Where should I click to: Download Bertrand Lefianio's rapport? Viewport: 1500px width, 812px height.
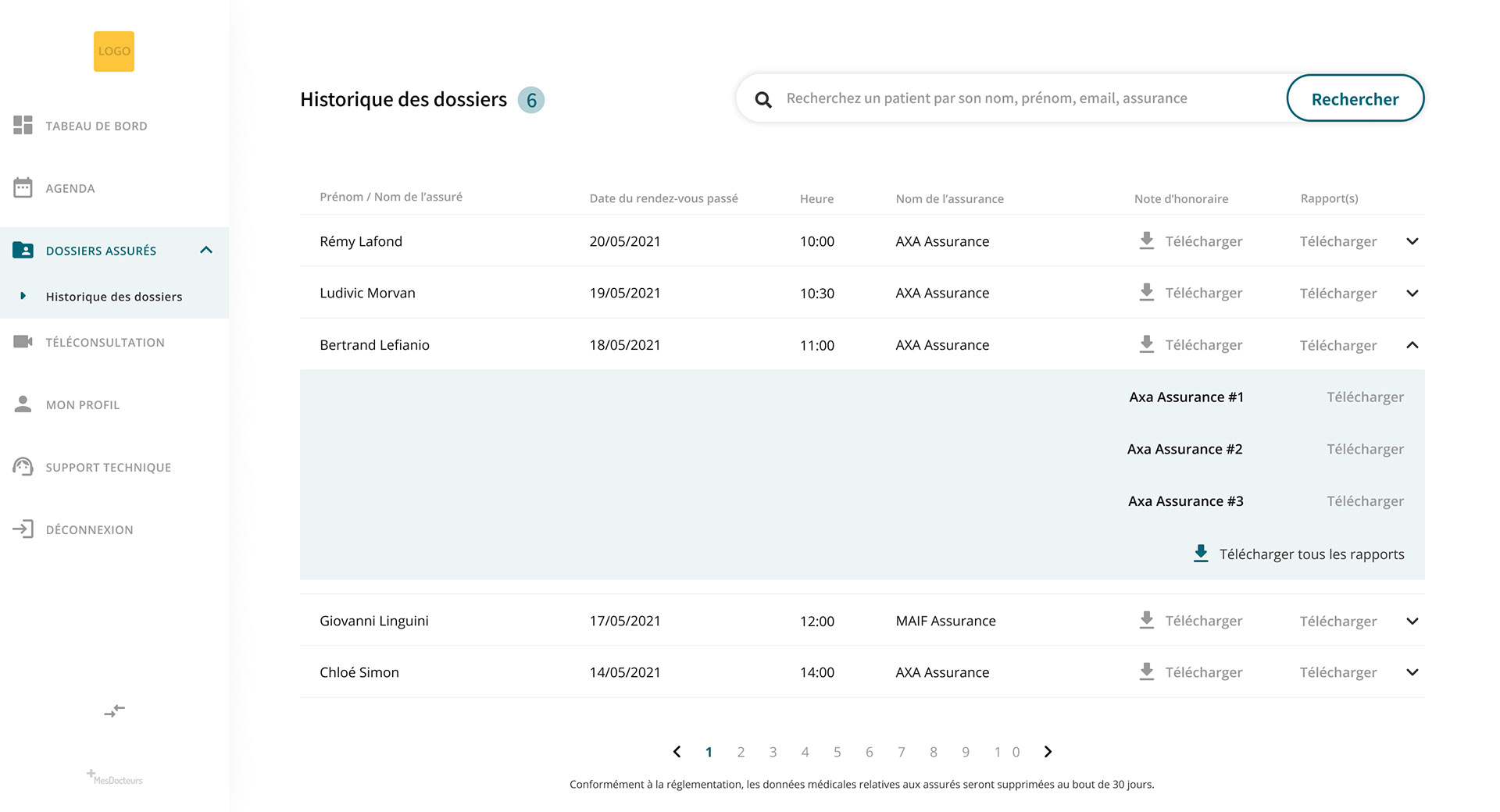pos(1338,345)
